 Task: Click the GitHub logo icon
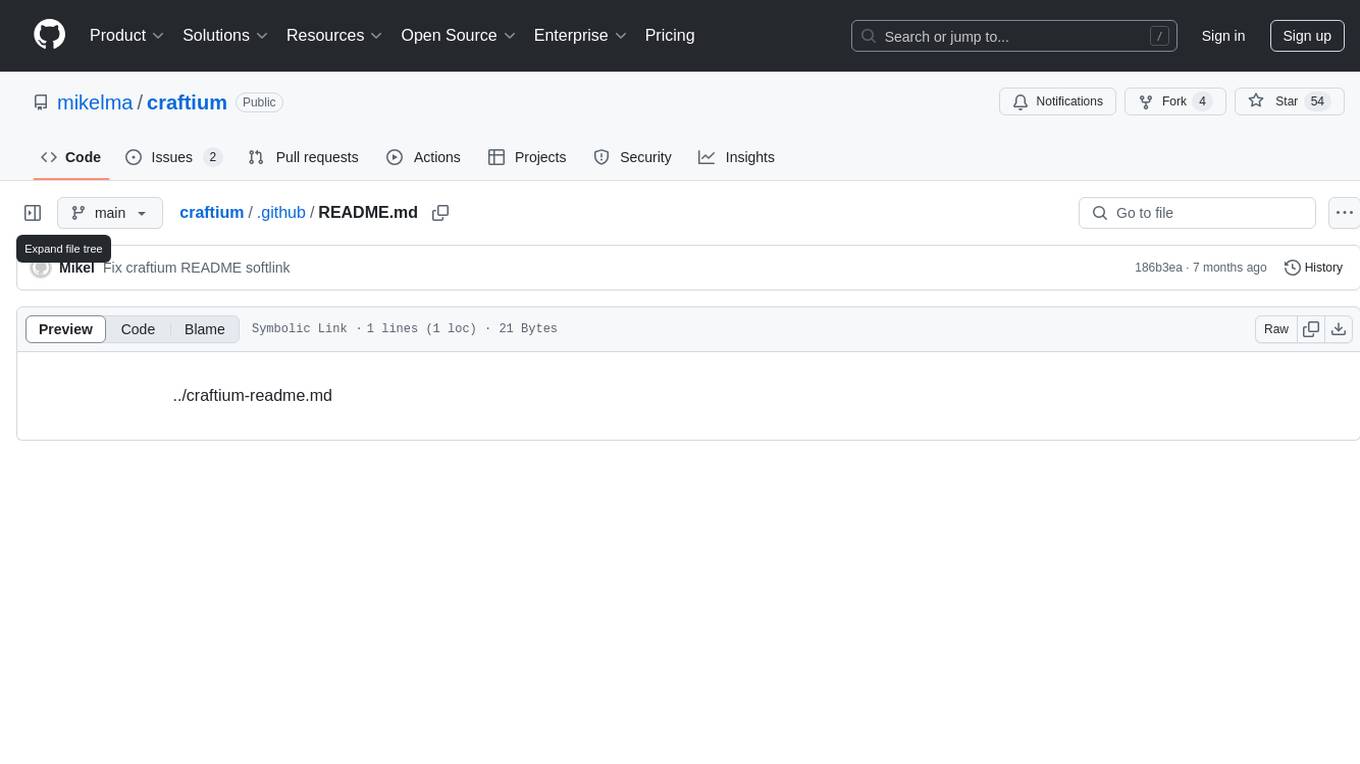point(49,35)
